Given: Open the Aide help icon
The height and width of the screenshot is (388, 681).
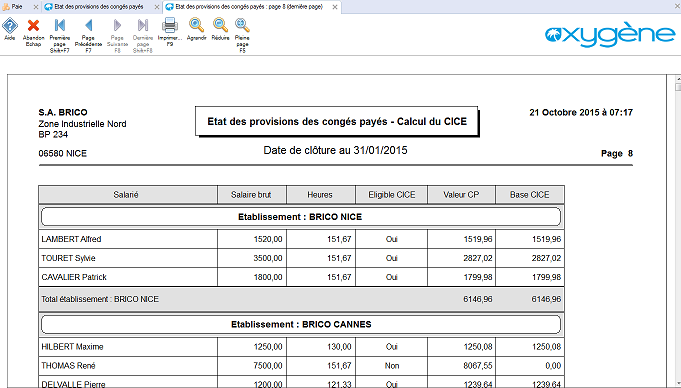Looking at the screenshot, I should pos(10,26).
